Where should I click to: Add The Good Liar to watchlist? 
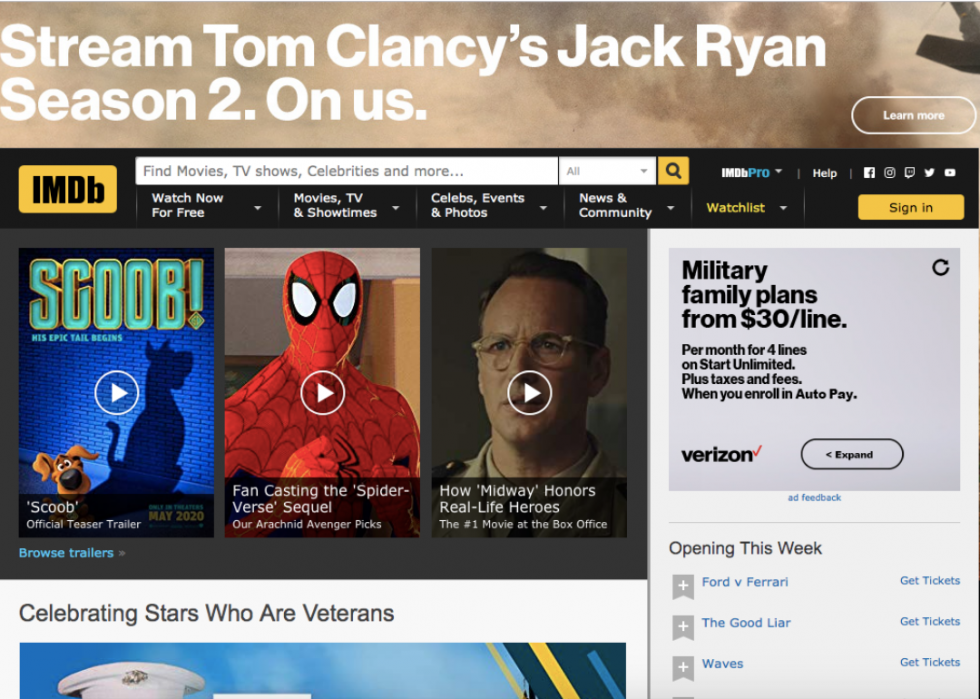(x=683, y=627)
